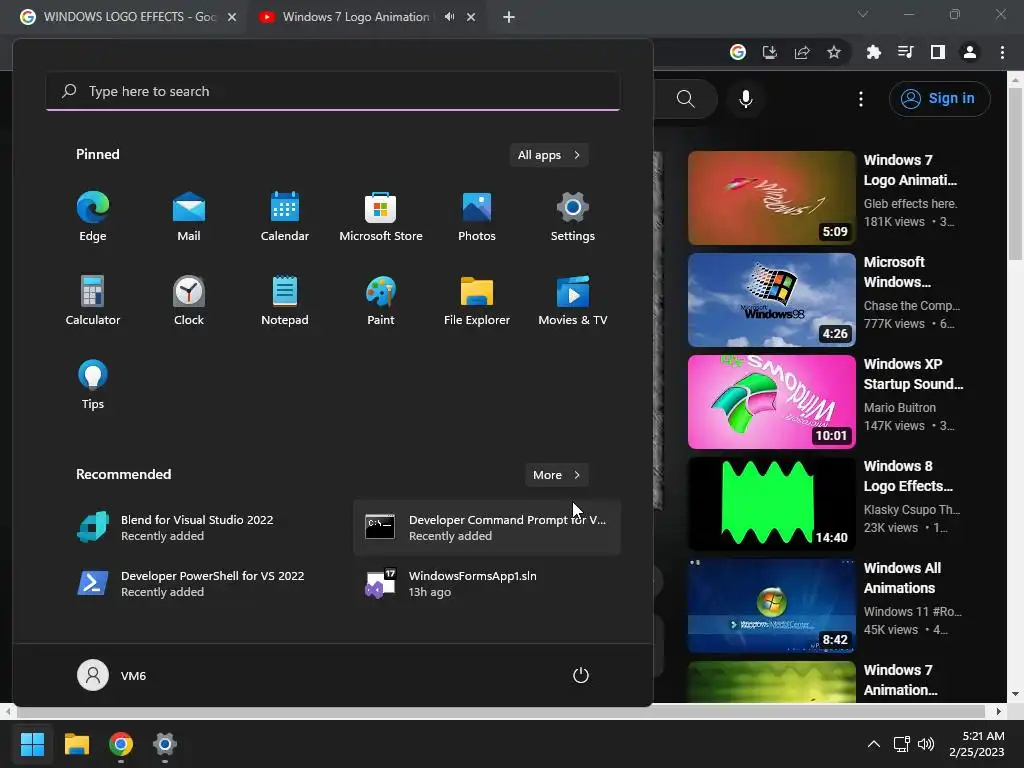The width and height of the screenshot is (1024, 768).
Task: Click the install app icon in address bar
Action: tap(769, 52)
